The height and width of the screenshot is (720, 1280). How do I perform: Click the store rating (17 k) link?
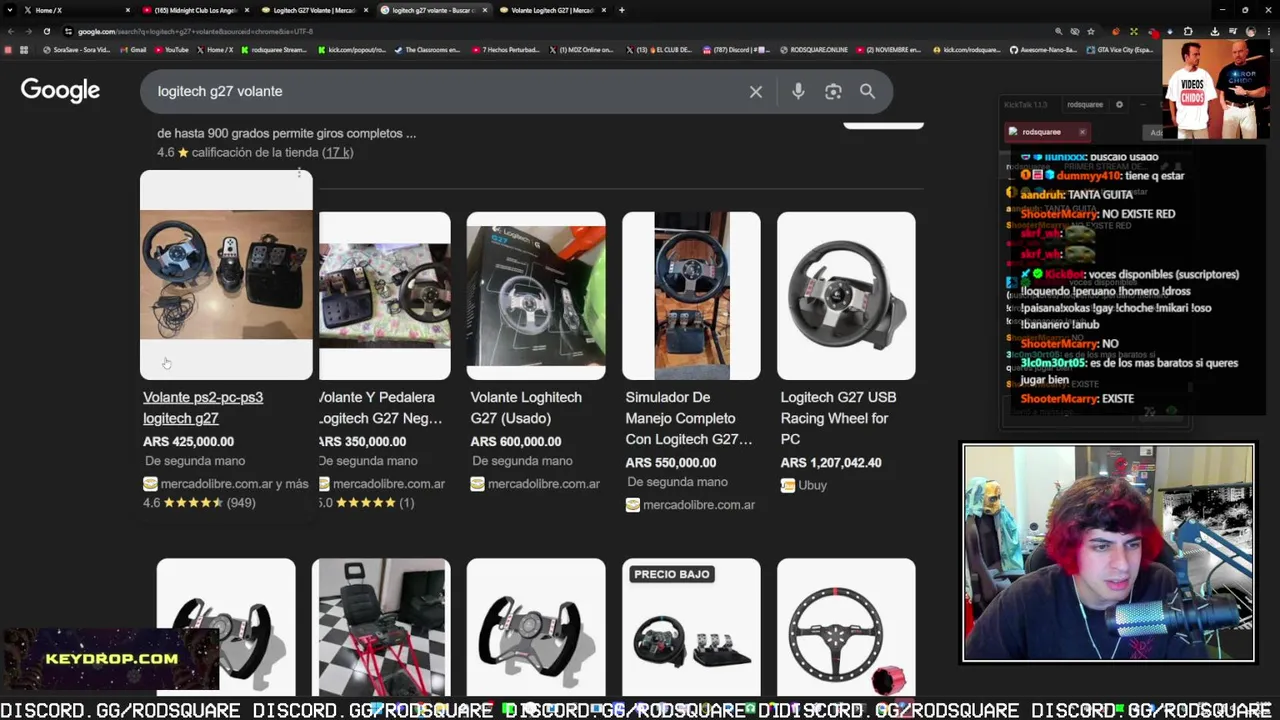click(x=337, y=152)
